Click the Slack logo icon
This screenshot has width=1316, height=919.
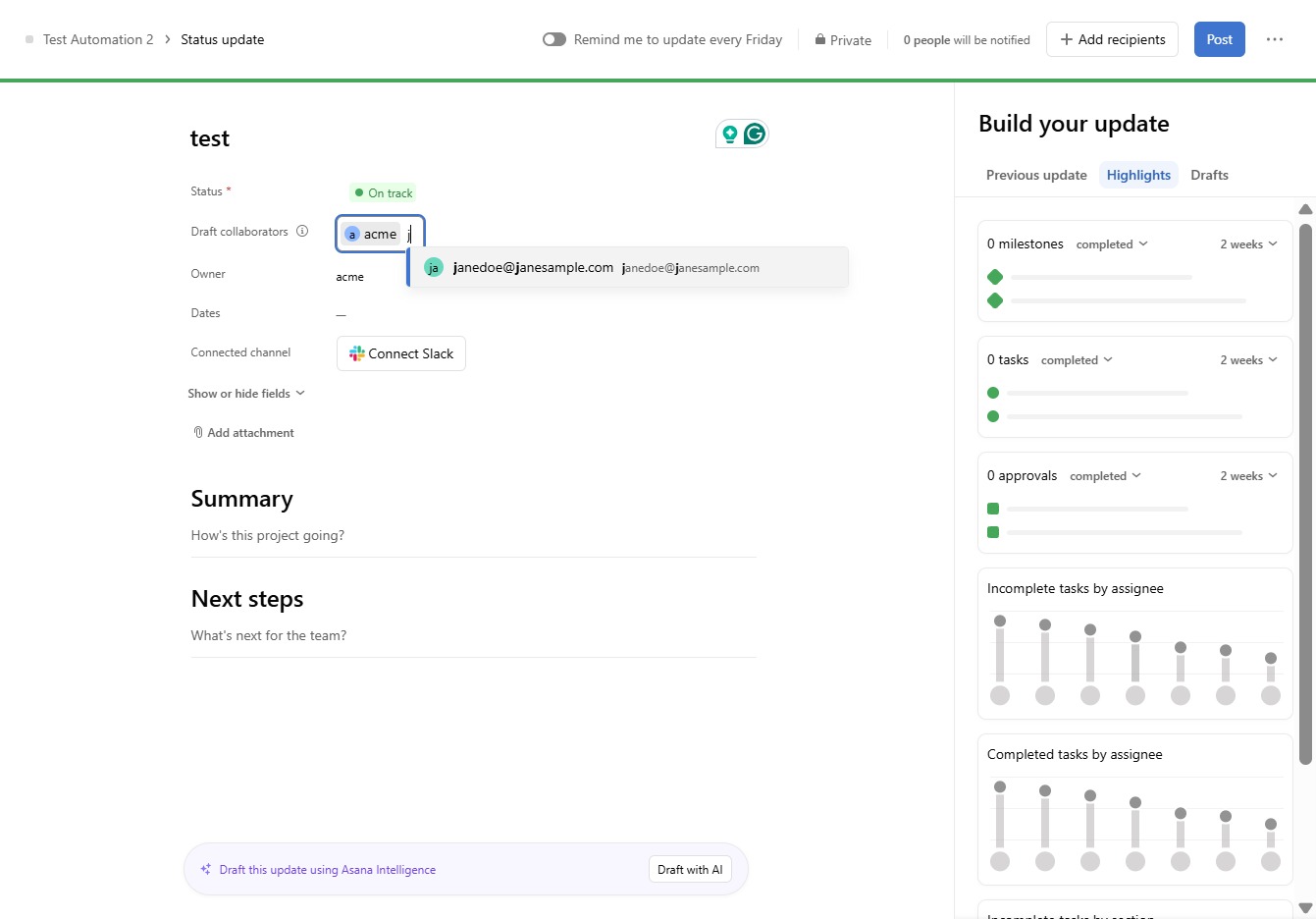[x=357, y=353]
